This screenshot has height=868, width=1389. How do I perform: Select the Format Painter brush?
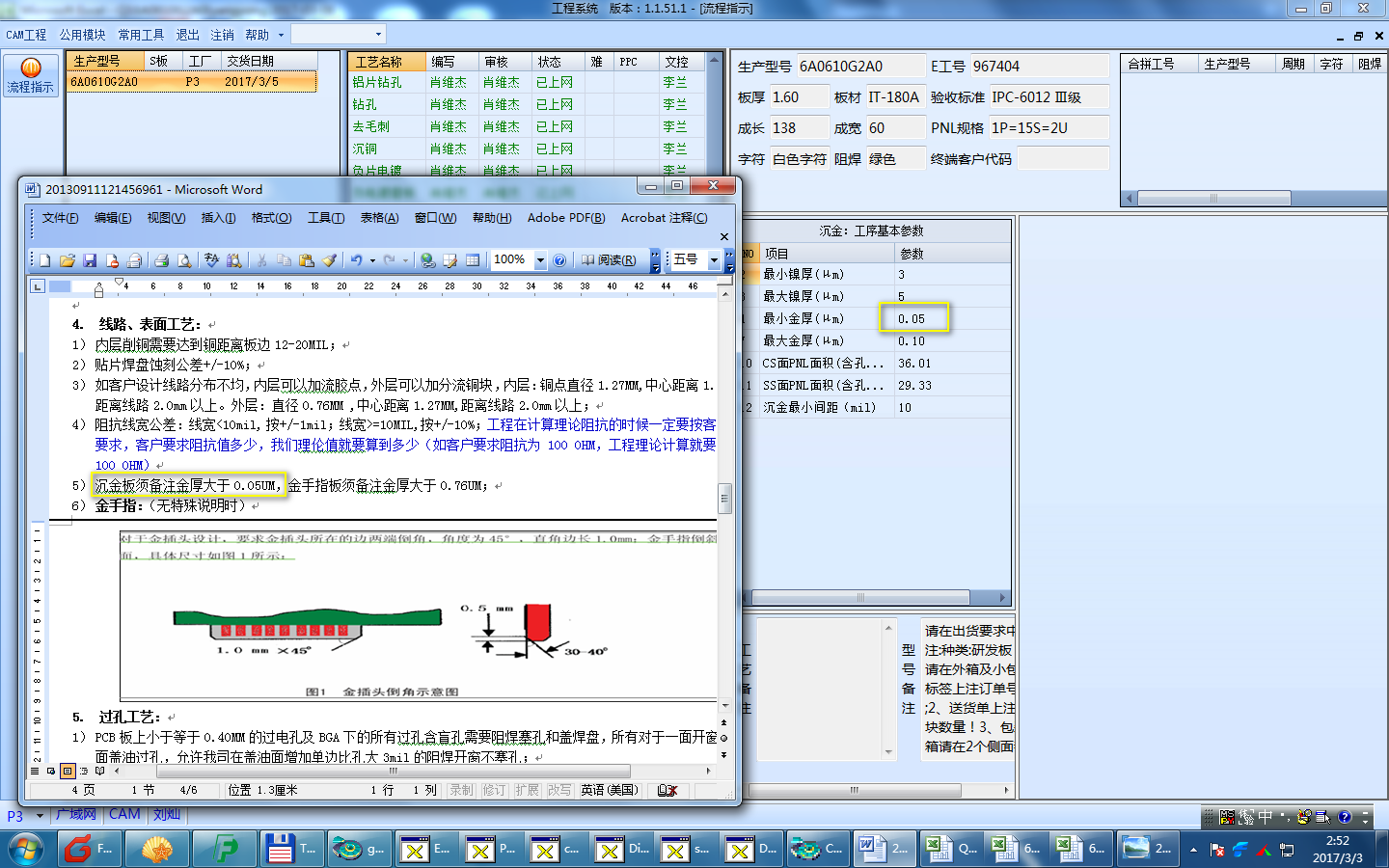[x=329, y=260]
